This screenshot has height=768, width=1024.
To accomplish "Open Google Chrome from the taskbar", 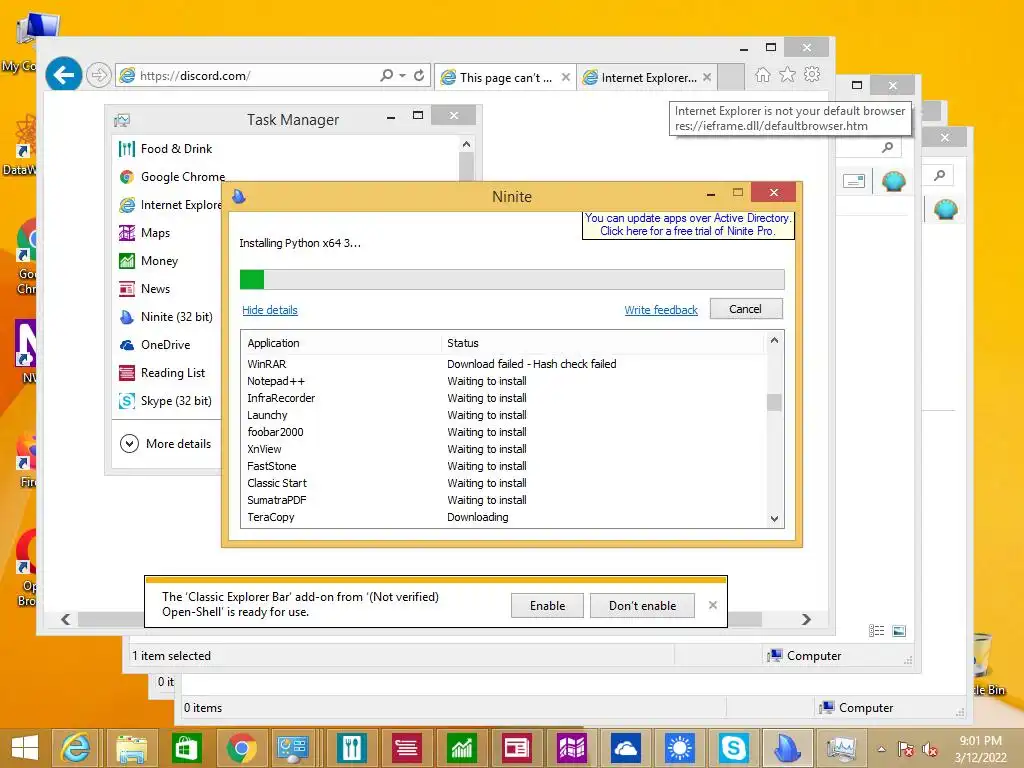I will [x=241, y=748].
